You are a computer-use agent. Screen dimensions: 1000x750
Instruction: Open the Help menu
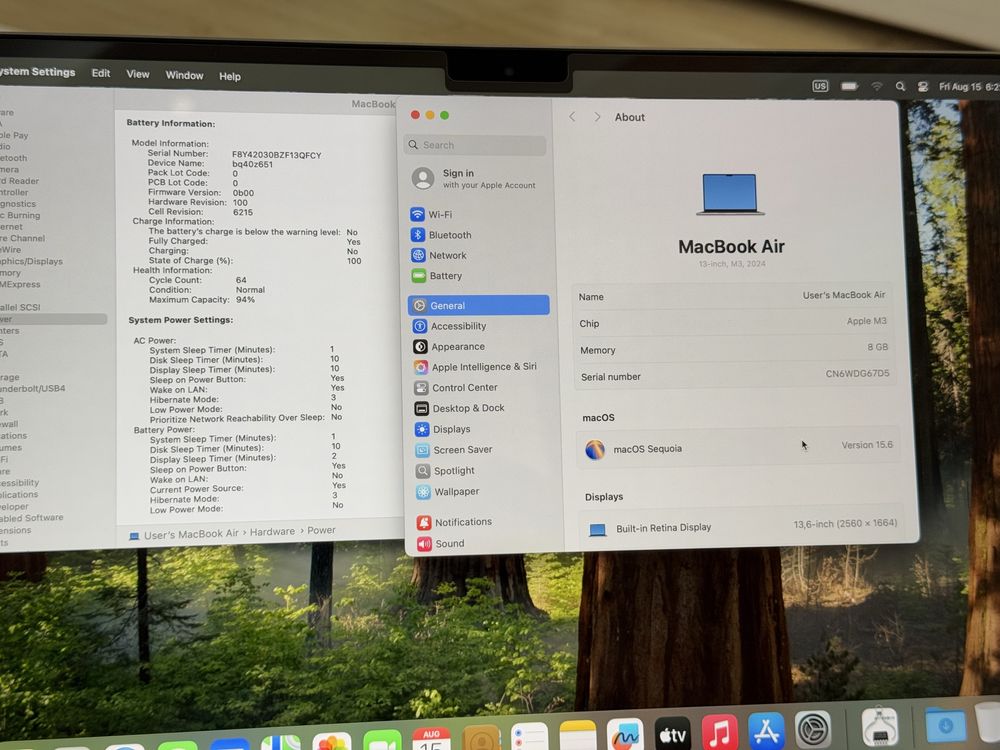click(x=230, y=77)
